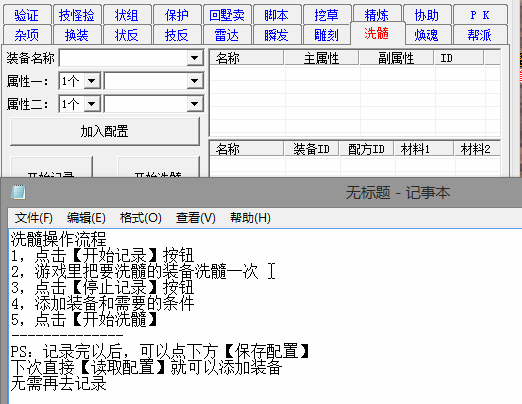
Task: Click line 4, 添加装备和需要的条件
Action: click(102, 303)
